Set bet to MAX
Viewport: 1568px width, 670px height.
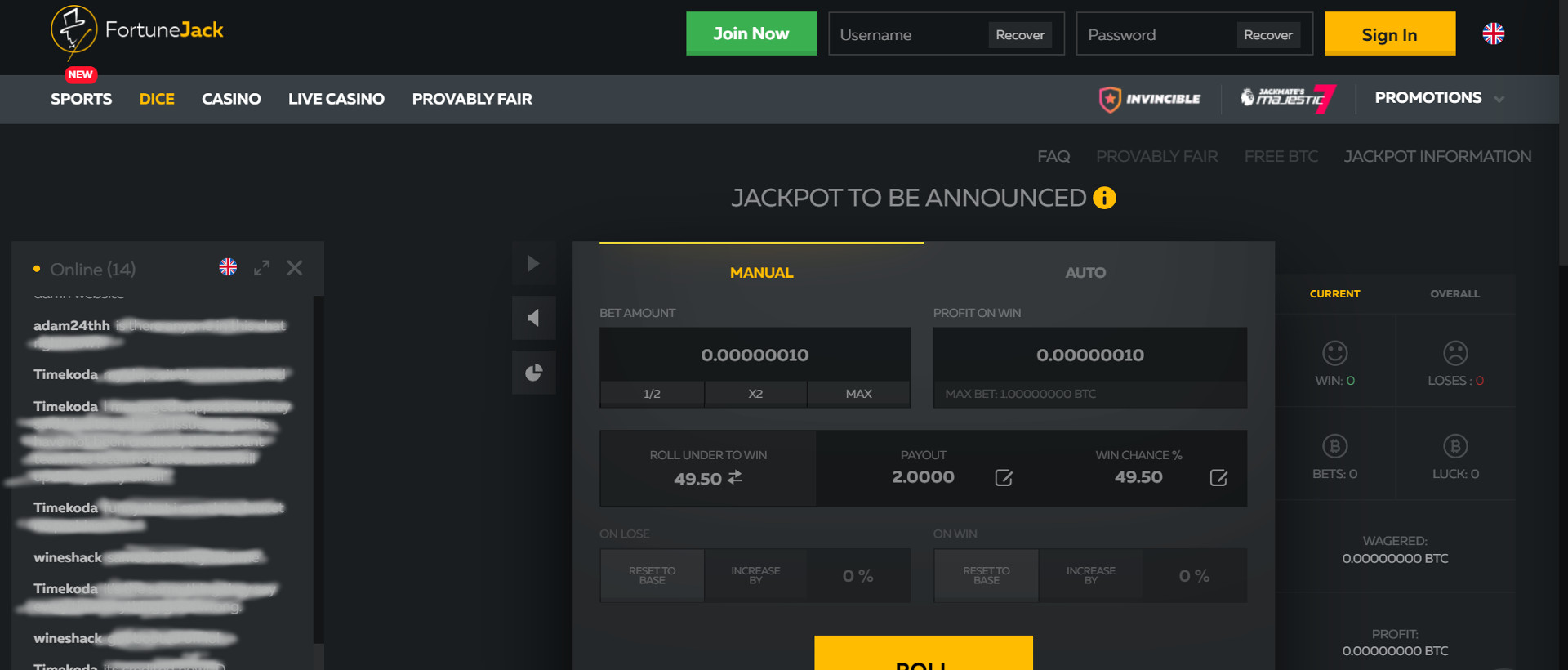tap(858, 394)
